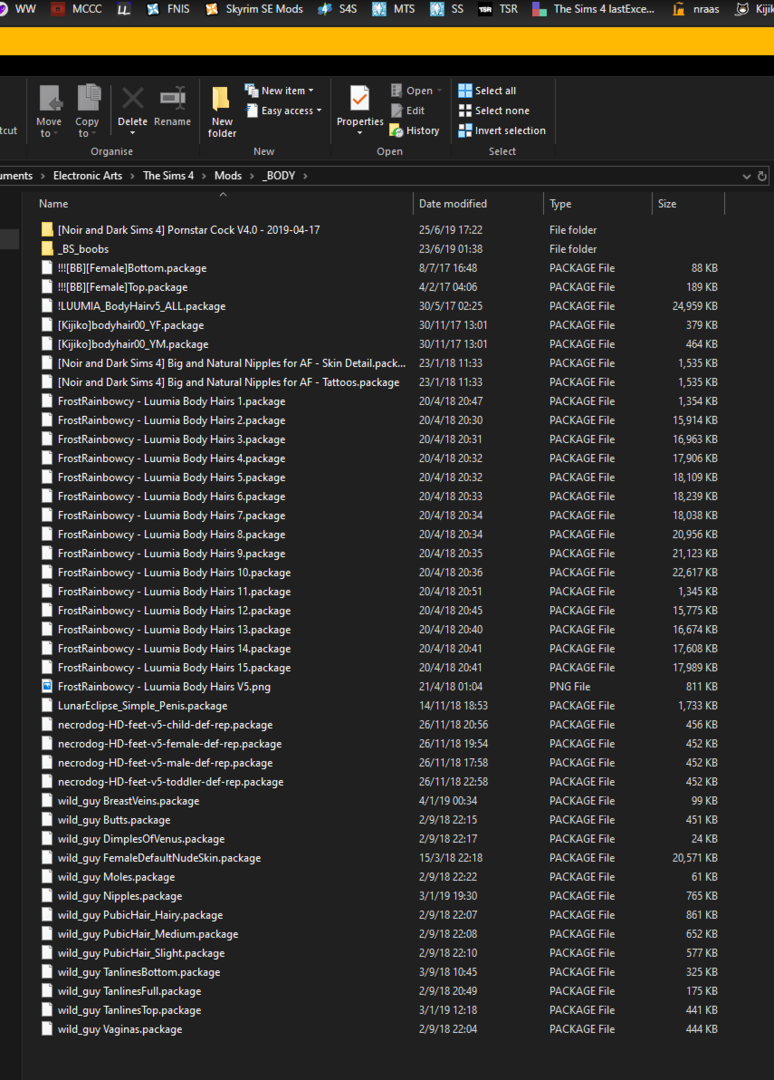The height and width of the screenshot is (1080, 774).
Task: Open the MTS bookmark
Action: [394, 9]
